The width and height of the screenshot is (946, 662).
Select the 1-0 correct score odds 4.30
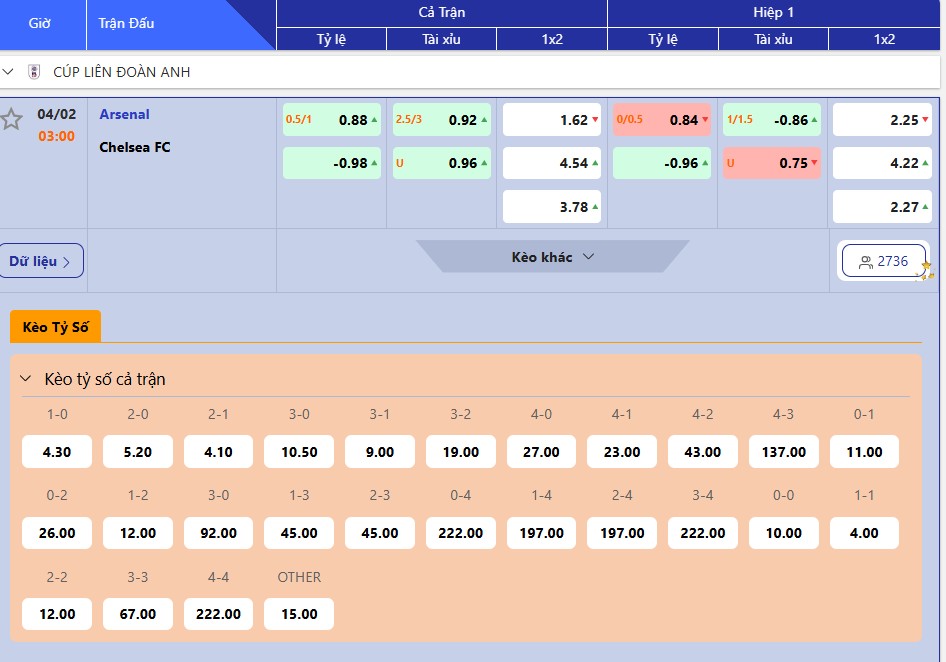click(57, 452)
